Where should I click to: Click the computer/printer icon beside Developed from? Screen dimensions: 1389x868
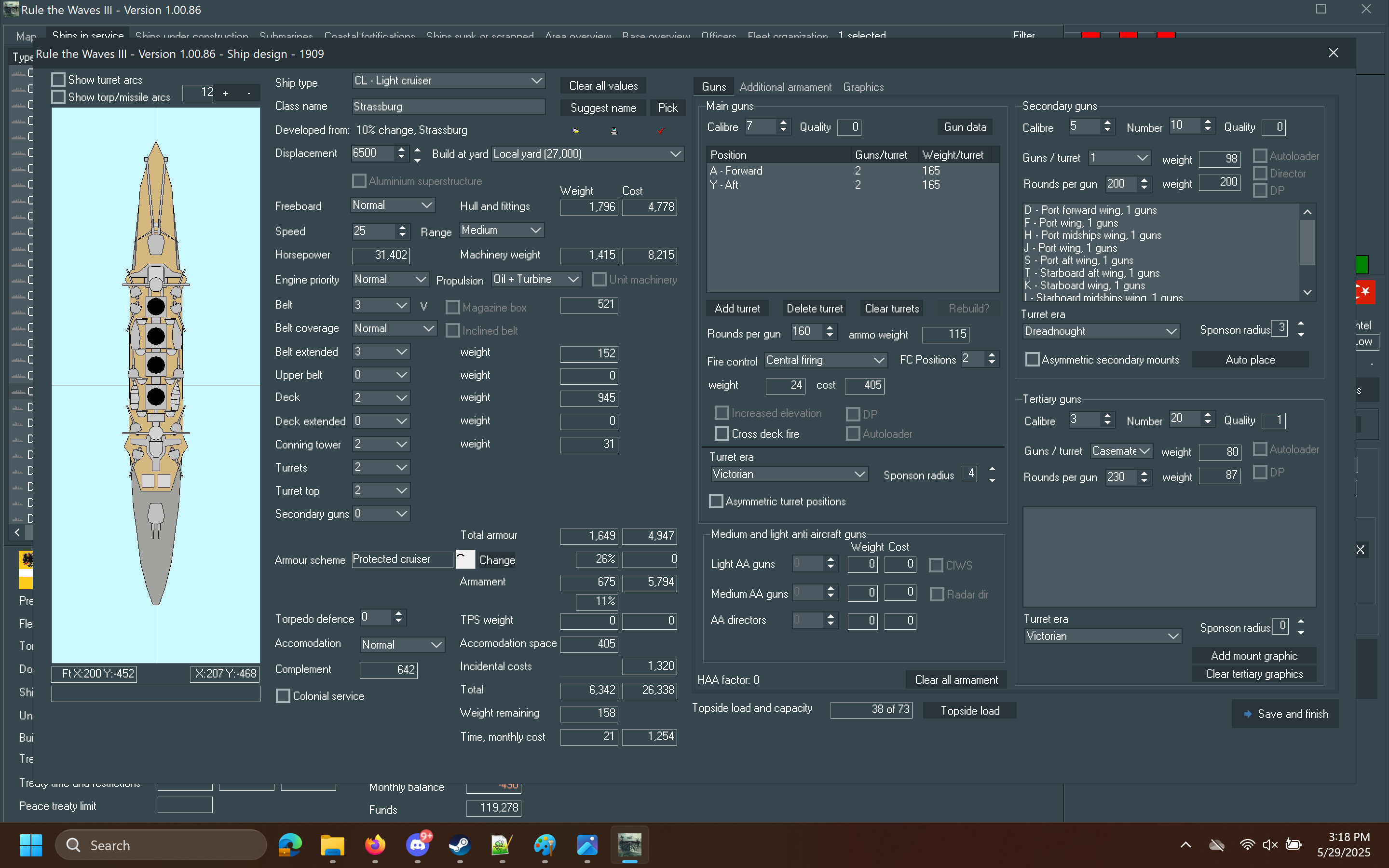point(614,131)
